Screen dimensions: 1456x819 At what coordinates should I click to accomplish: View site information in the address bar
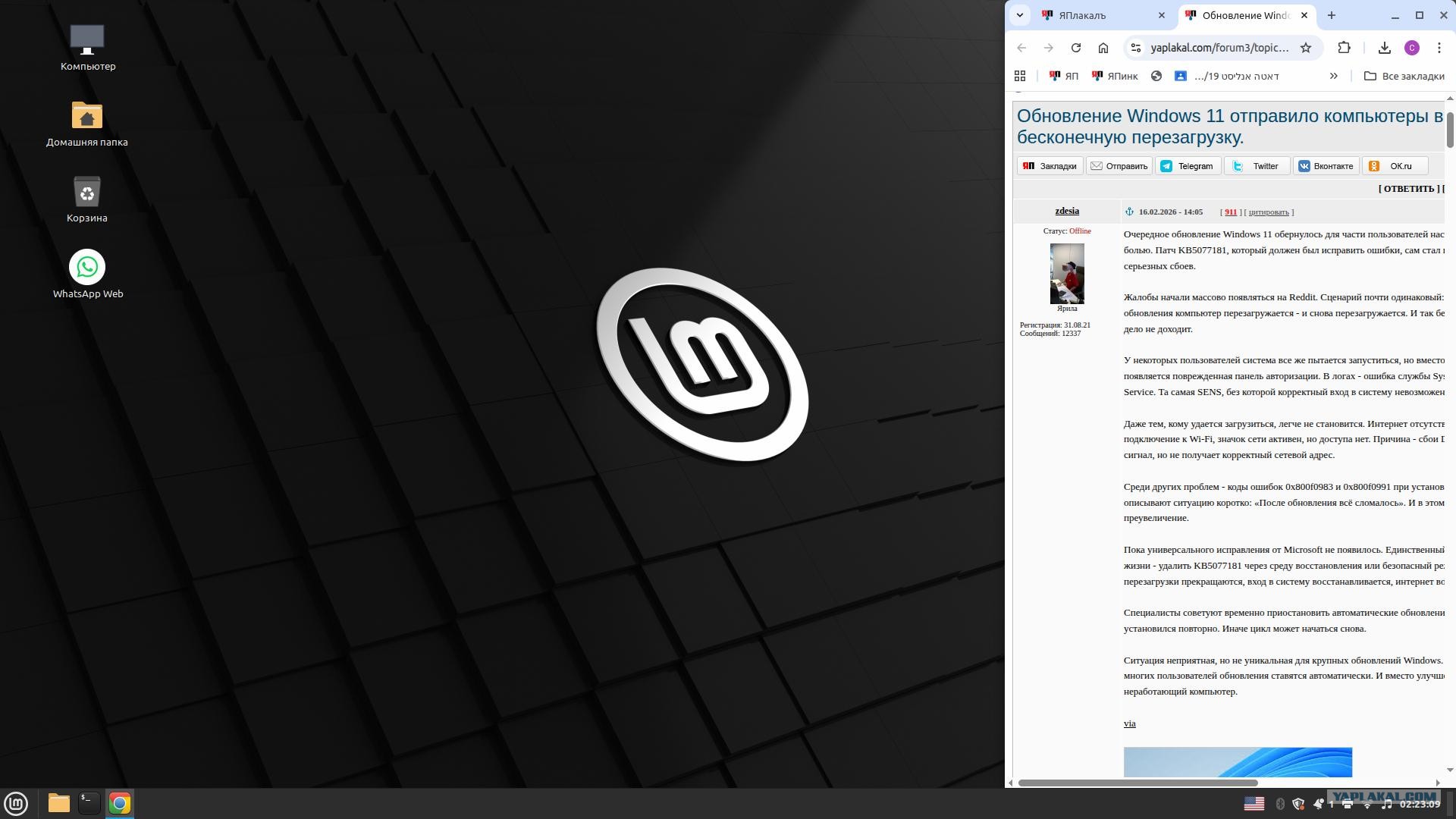[x=1135, y=48]
